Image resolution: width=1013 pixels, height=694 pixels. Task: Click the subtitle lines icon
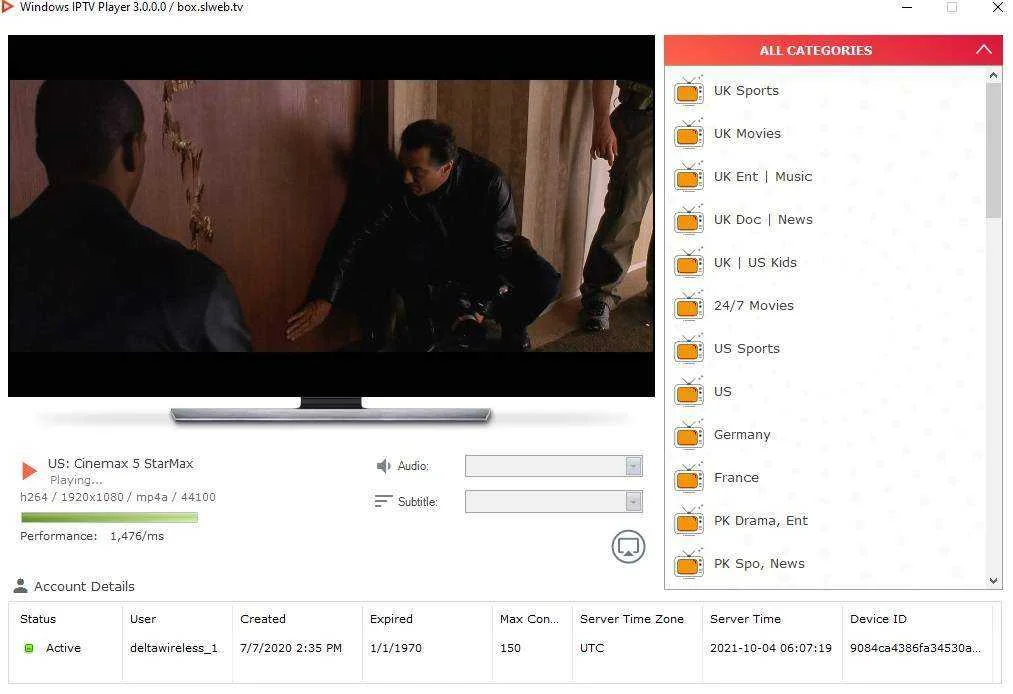(x=383, y=501)
